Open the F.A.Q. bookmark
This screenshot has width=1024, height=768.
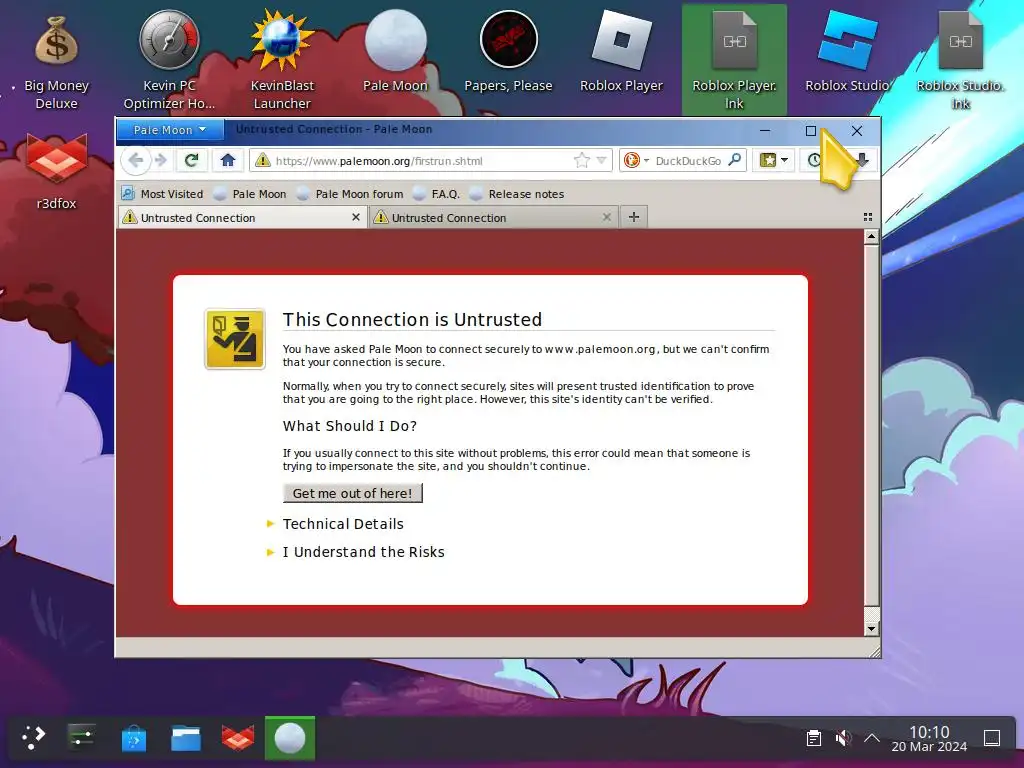[437, 194]
